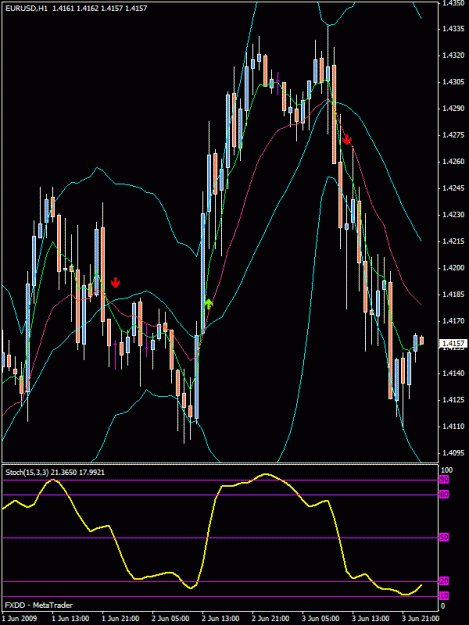Image resolution: width=469 pixels, height=625 pixels.
Task: Click the 1.4170 price axis label
Action: pos(453,321)
